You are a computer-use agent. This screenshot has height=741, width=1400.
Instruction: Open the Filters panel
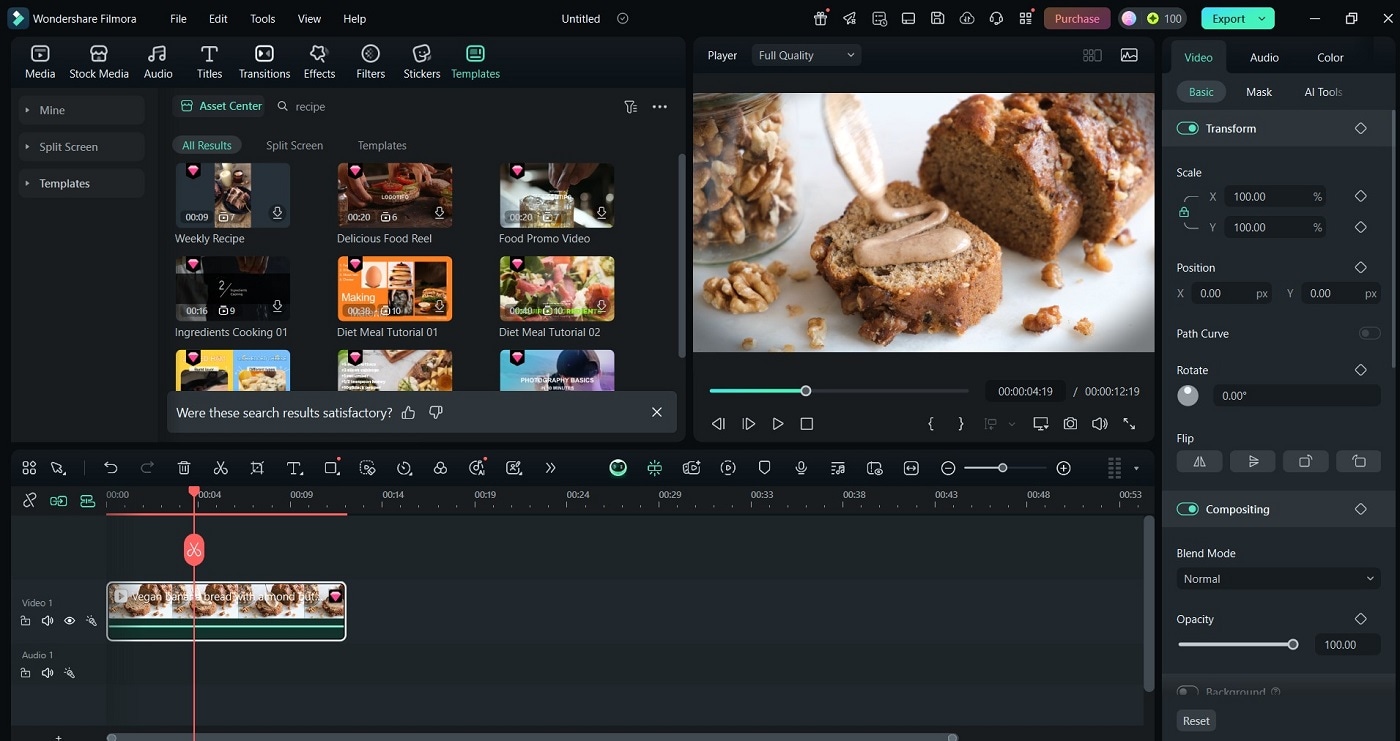(370, 62)
